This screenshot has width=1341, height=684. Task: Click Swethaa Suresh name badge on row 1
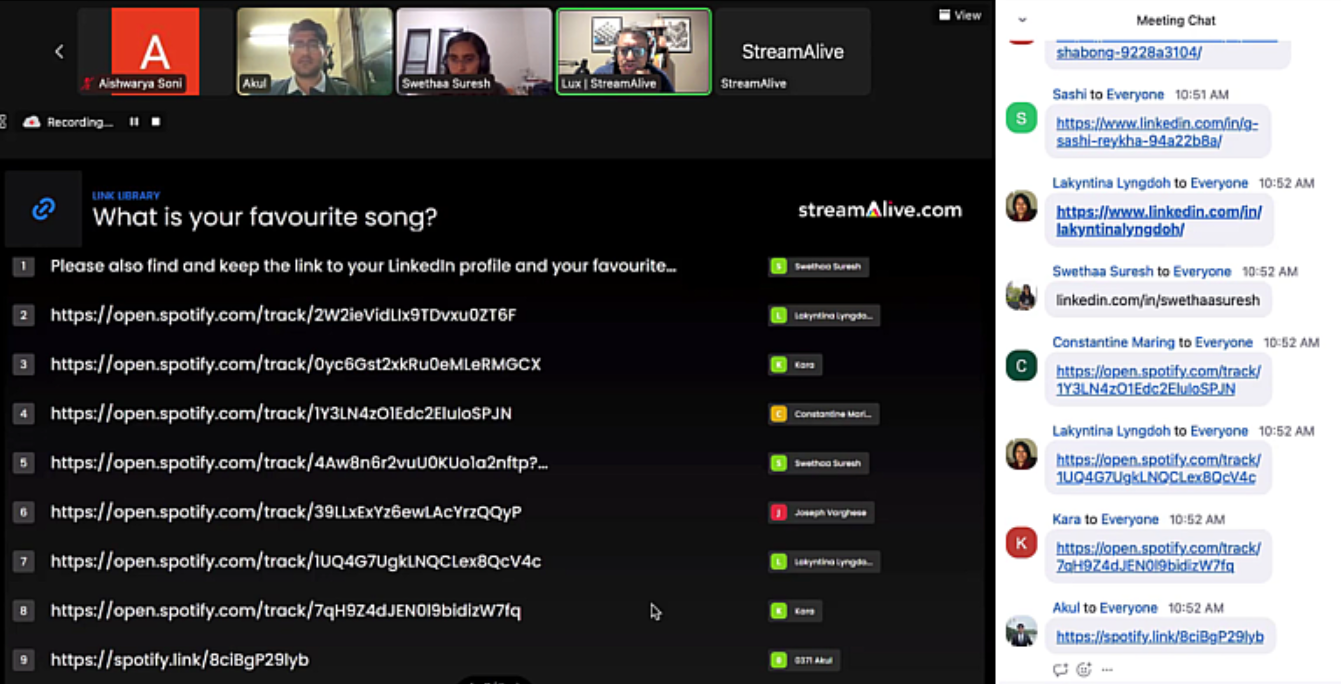click(x=818, y=266)
